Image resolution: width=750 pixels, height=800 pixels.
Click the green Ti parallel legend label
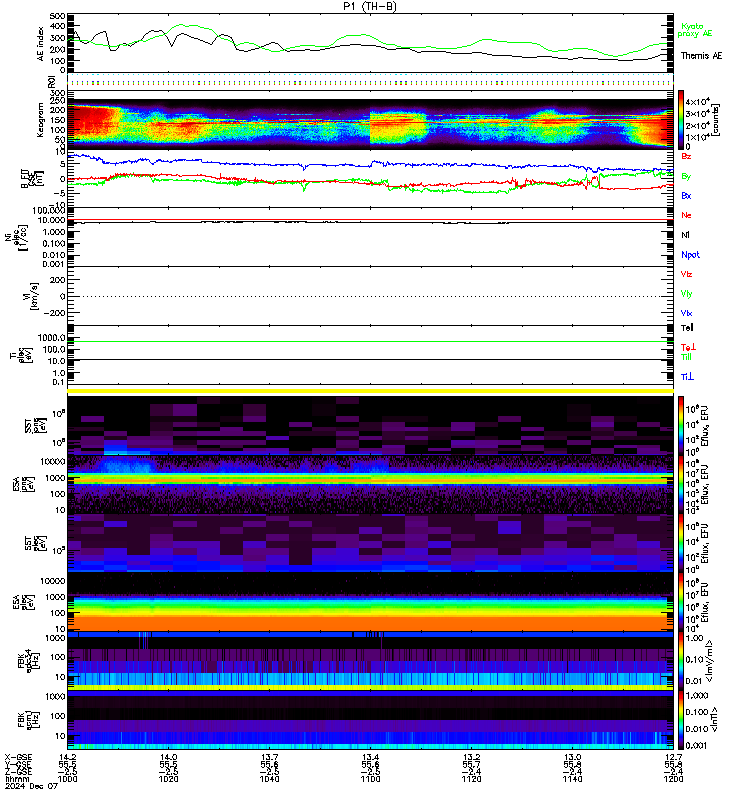pyautogui.click(x=686, y=357)
